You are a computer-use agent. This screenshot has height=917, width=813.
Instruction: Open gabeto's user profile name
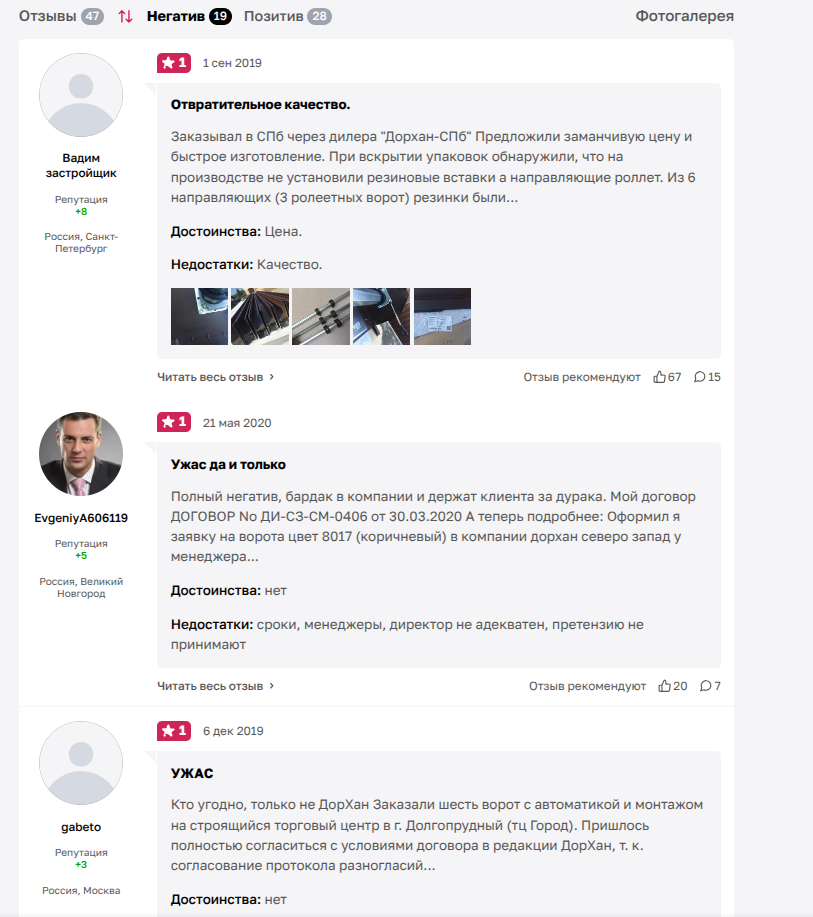coord(81,827)
